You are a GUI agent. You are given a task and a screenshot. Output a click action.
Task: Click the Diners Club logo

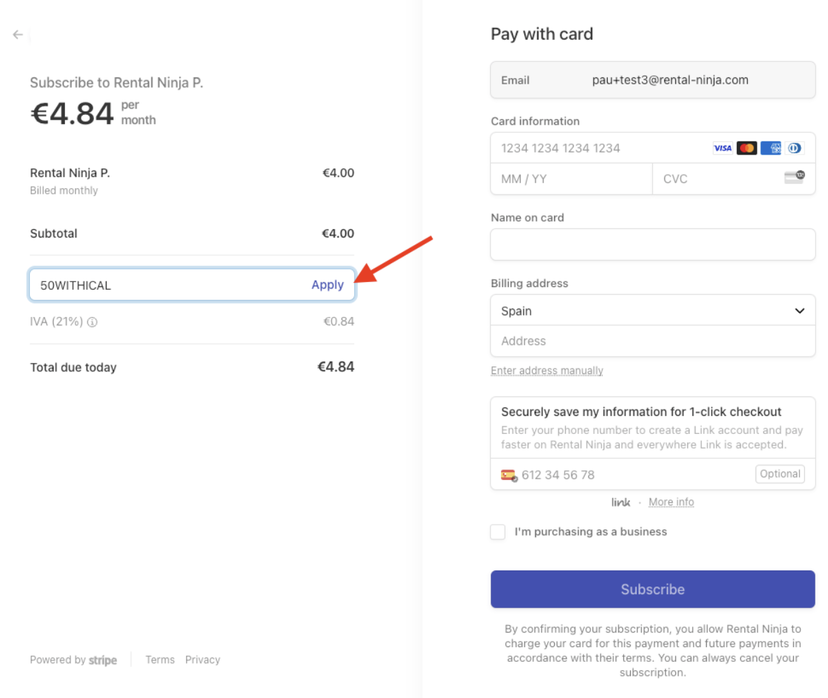795,148
